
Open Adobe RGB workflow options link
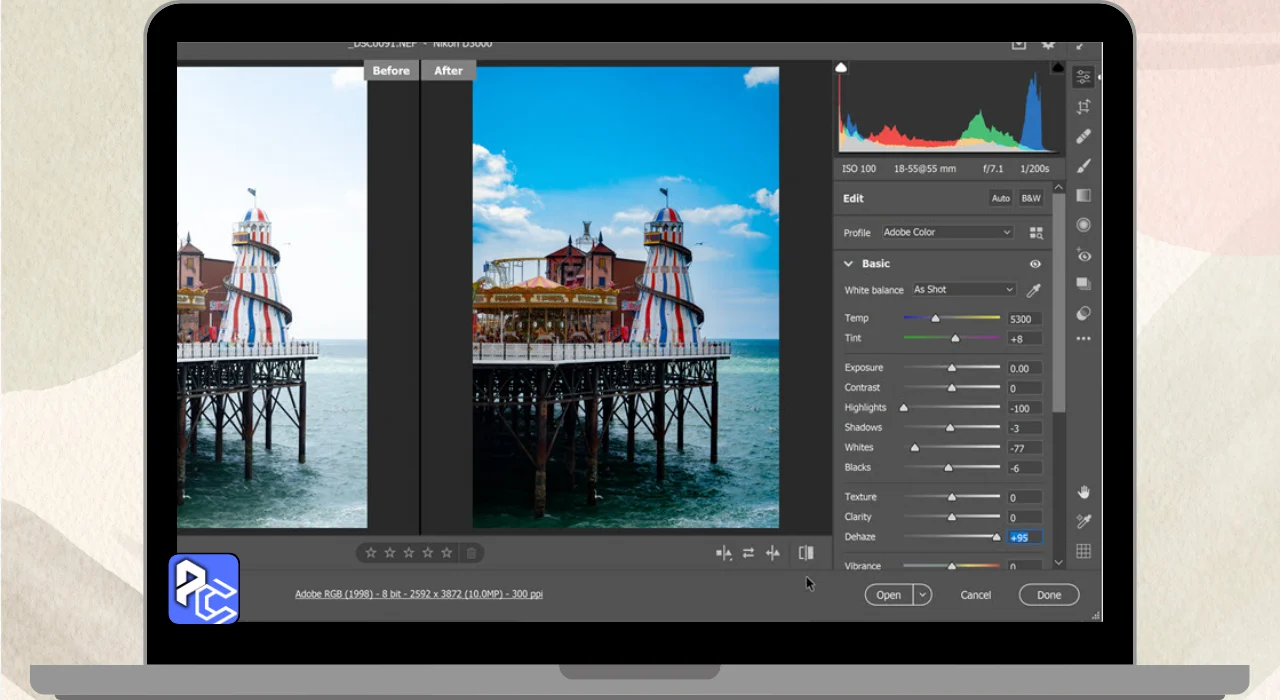point(419,594)
